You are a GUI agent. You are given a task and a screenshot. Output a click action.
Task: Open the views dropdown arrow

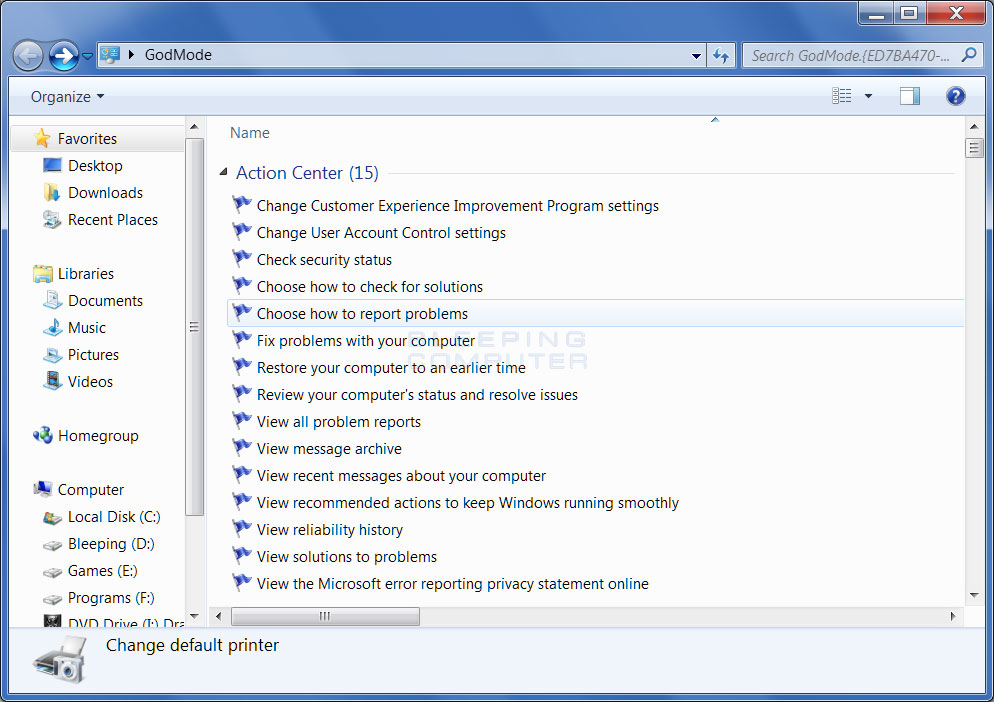pos(868,96)
